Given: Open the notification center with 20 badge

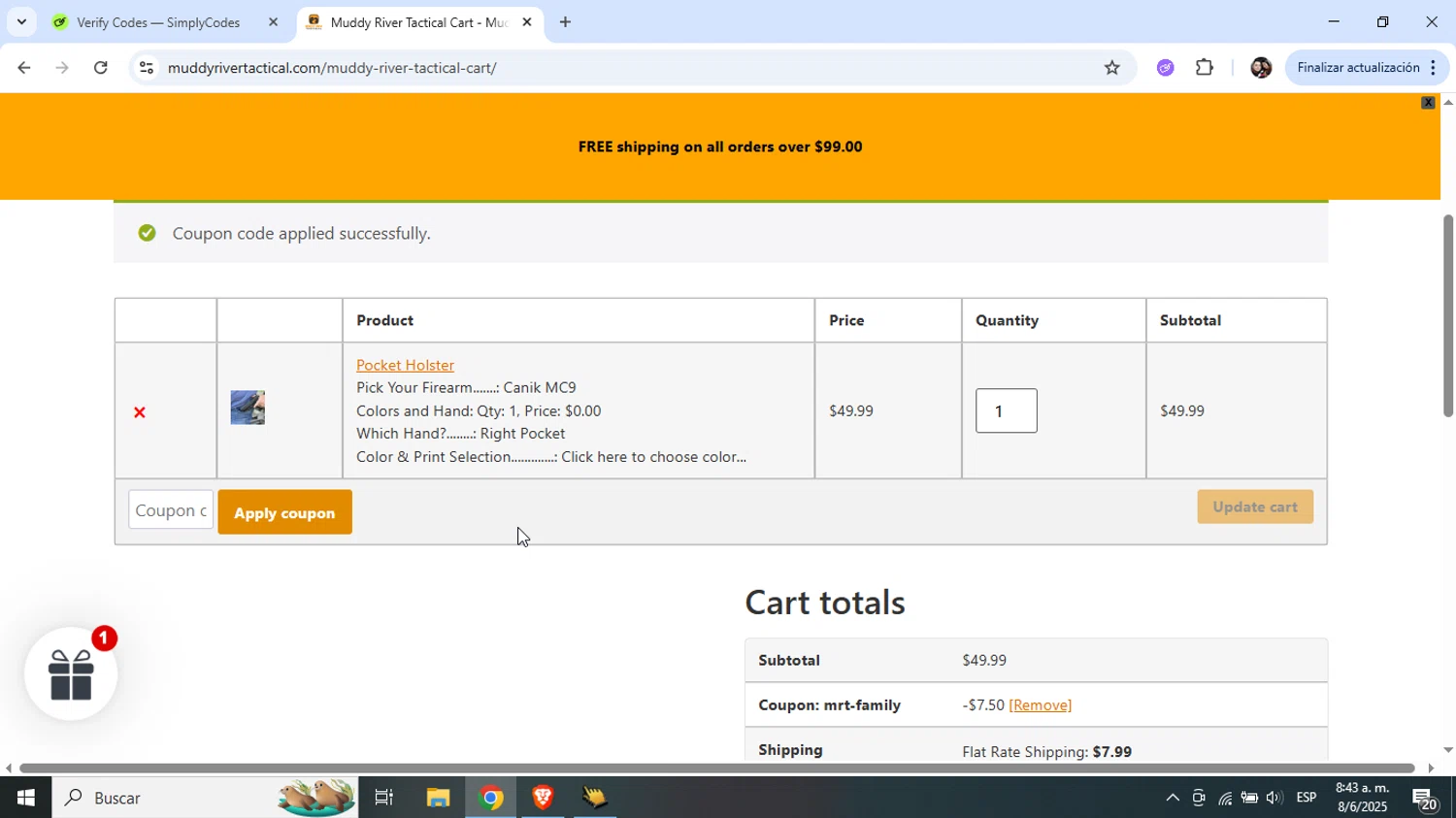Looking at the screenshot, I should point(1425,799).
